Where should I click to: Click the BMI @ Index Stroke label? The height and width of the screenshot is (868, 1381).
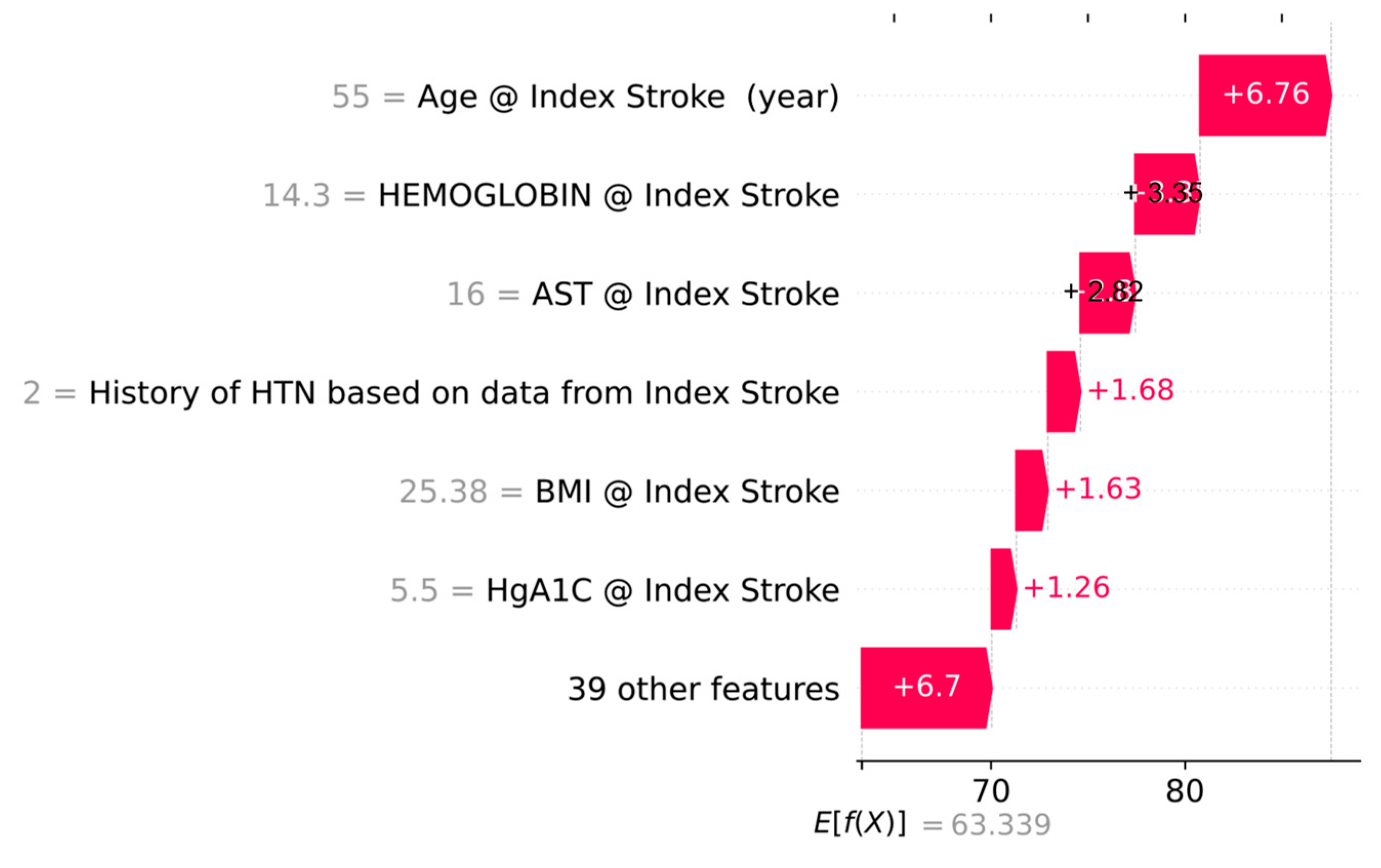pos(687,491)
